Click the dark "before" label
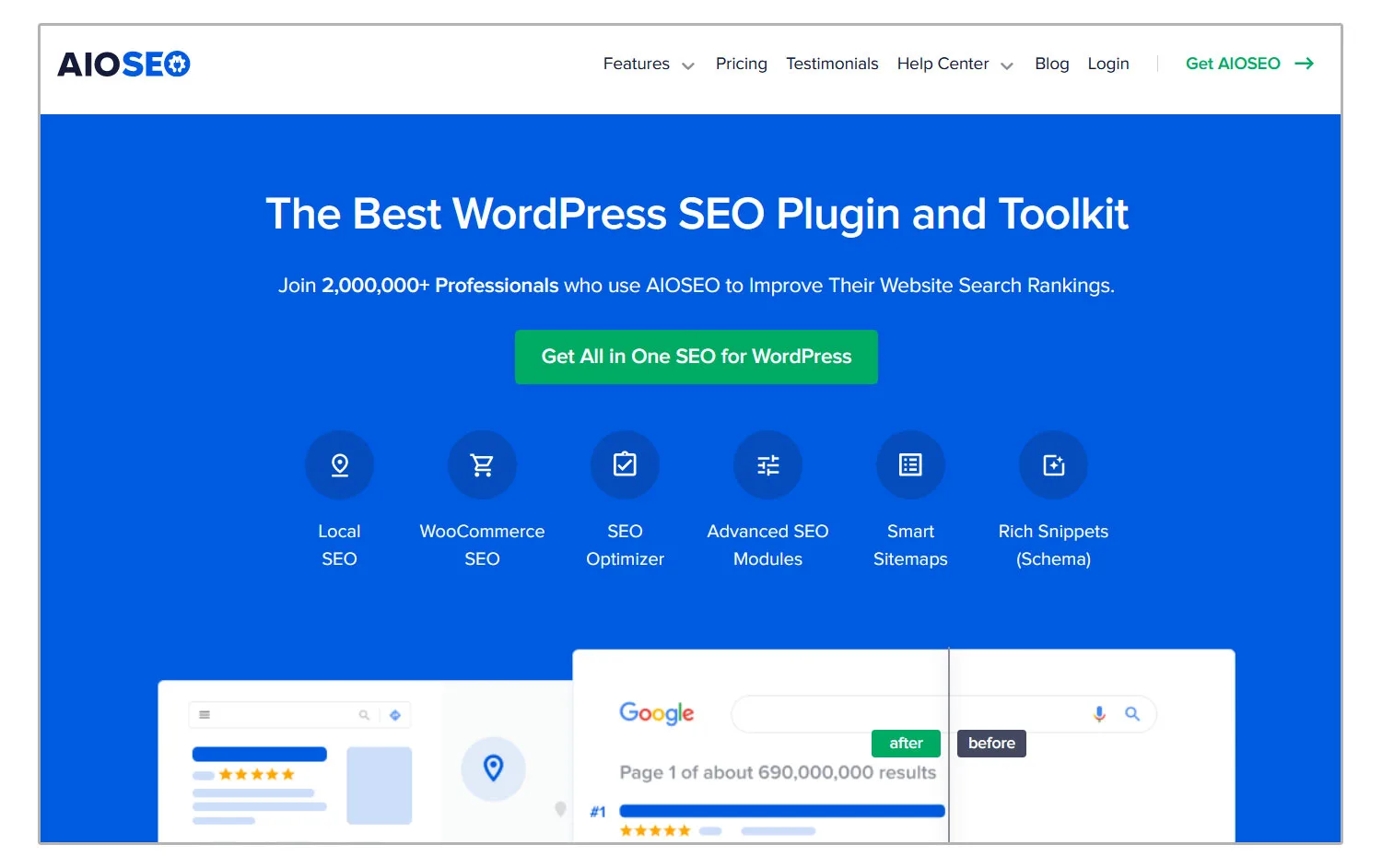 click(991, 744)
